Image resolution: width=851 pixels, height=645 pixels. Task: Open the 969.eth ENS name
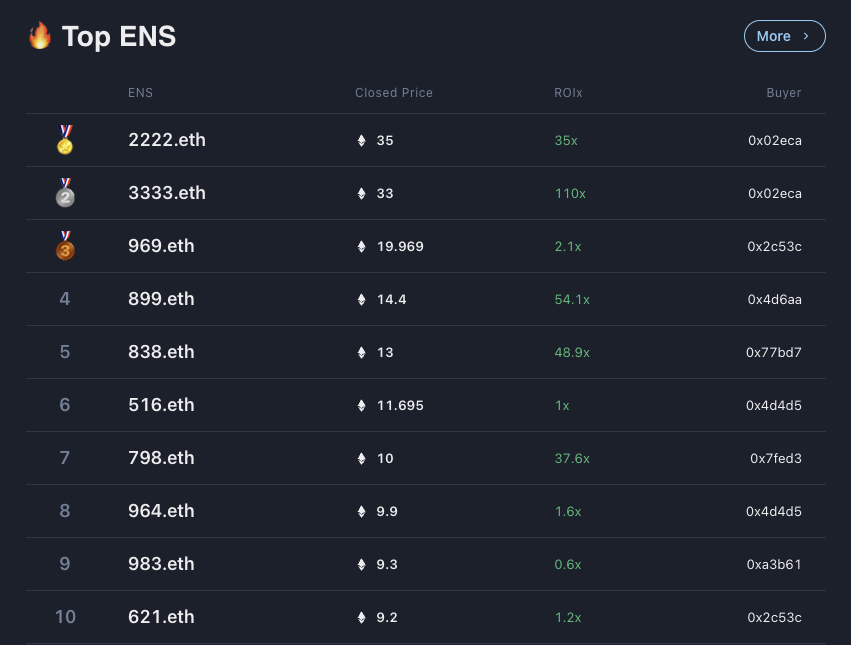tap(161, 246)
